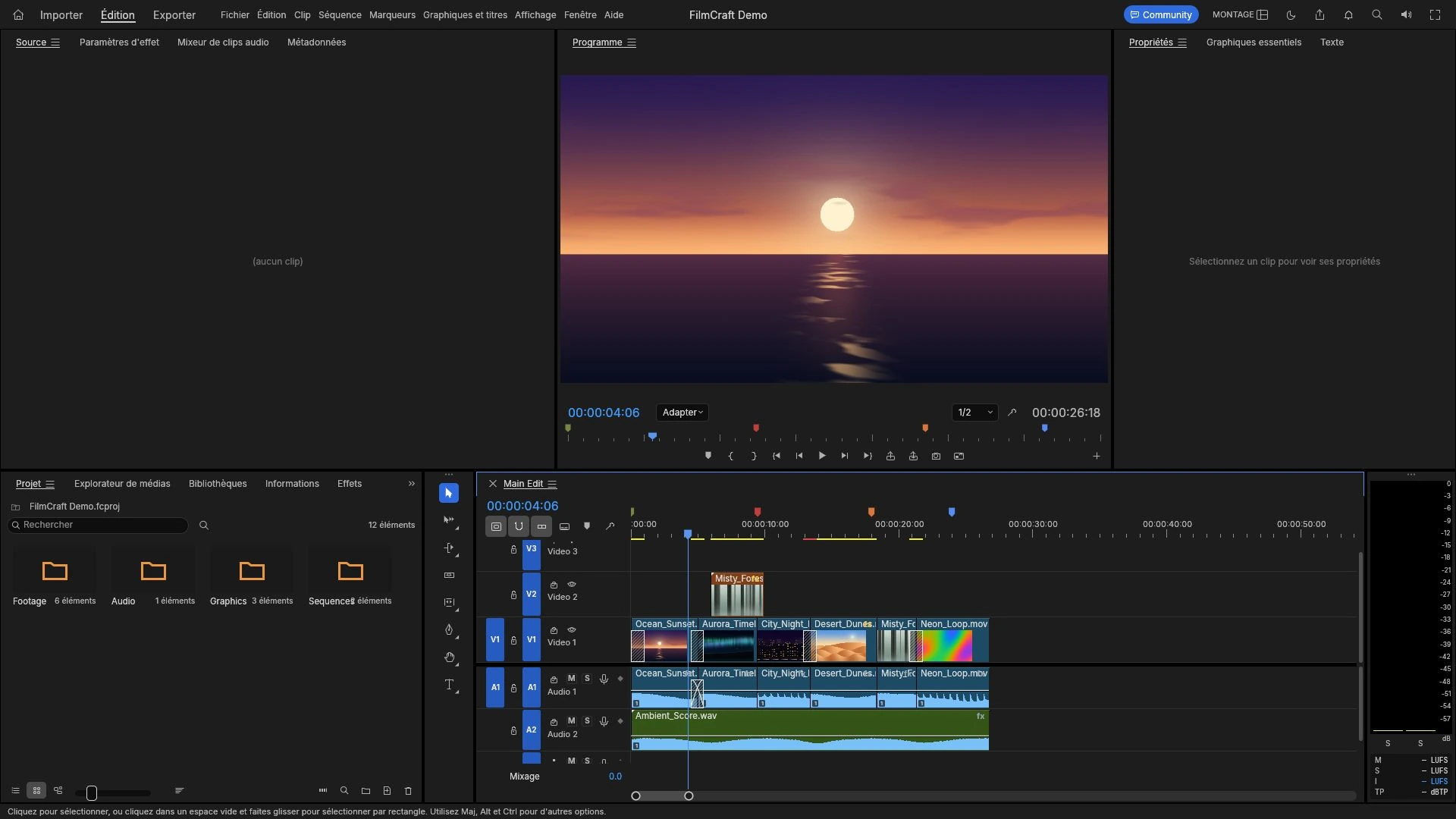Image resolution: width=1456 pixels, height=819 pixels.
Task: Go to the Exporter workspace
Action: [x=174, y=14]
